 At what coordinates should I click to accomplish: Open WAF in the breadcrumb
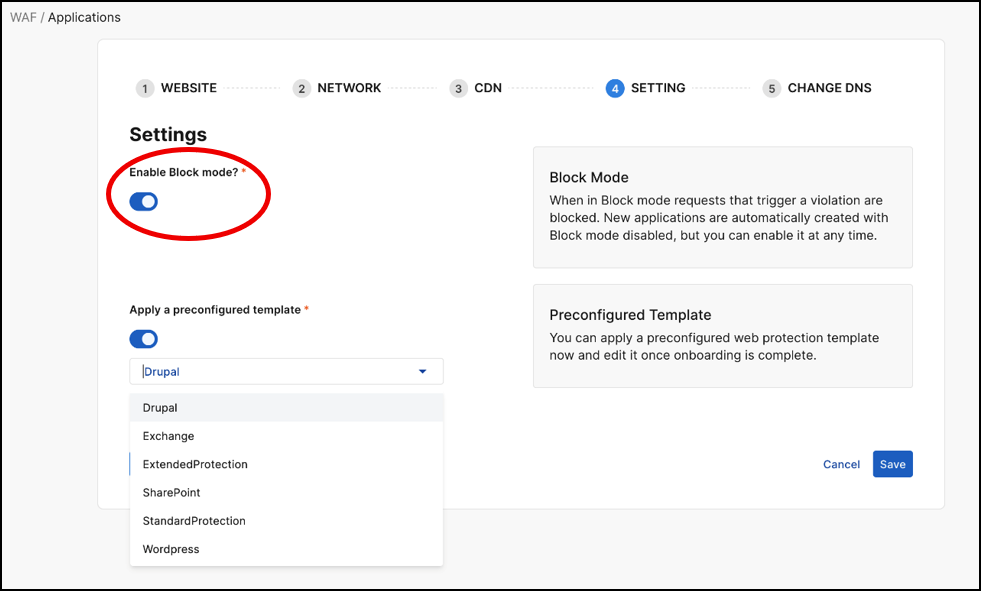tap(22, 17)
